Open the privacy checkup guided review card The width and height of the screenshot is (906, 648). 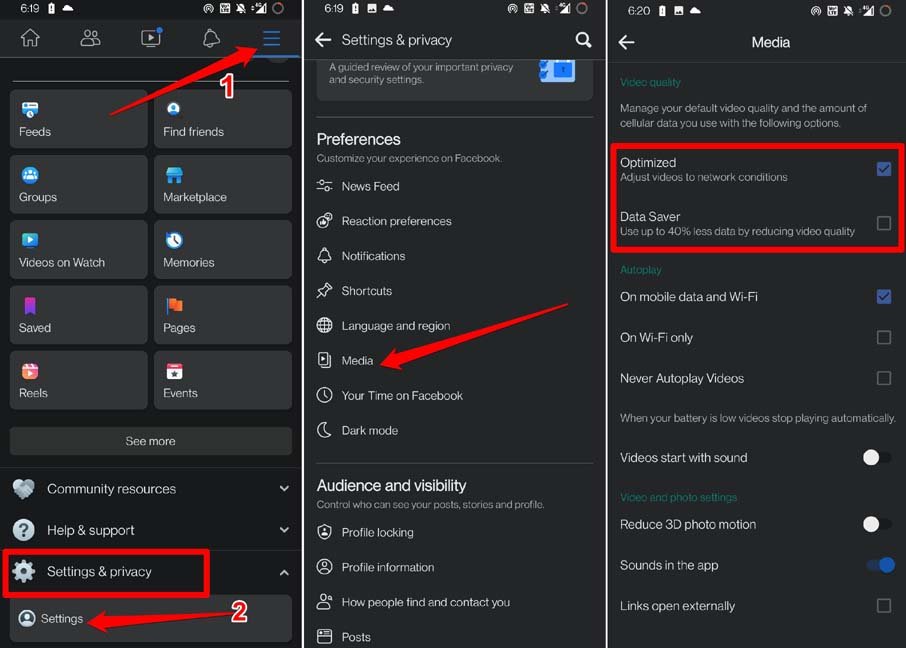(454, 79)
